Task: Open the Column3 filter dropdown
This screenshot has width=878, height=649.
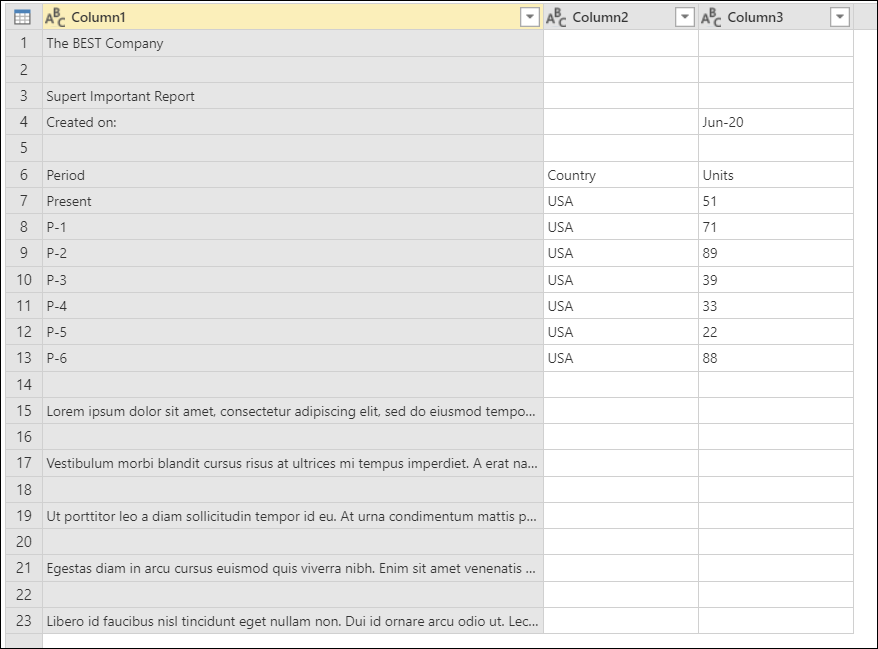Action: [841, 18]
